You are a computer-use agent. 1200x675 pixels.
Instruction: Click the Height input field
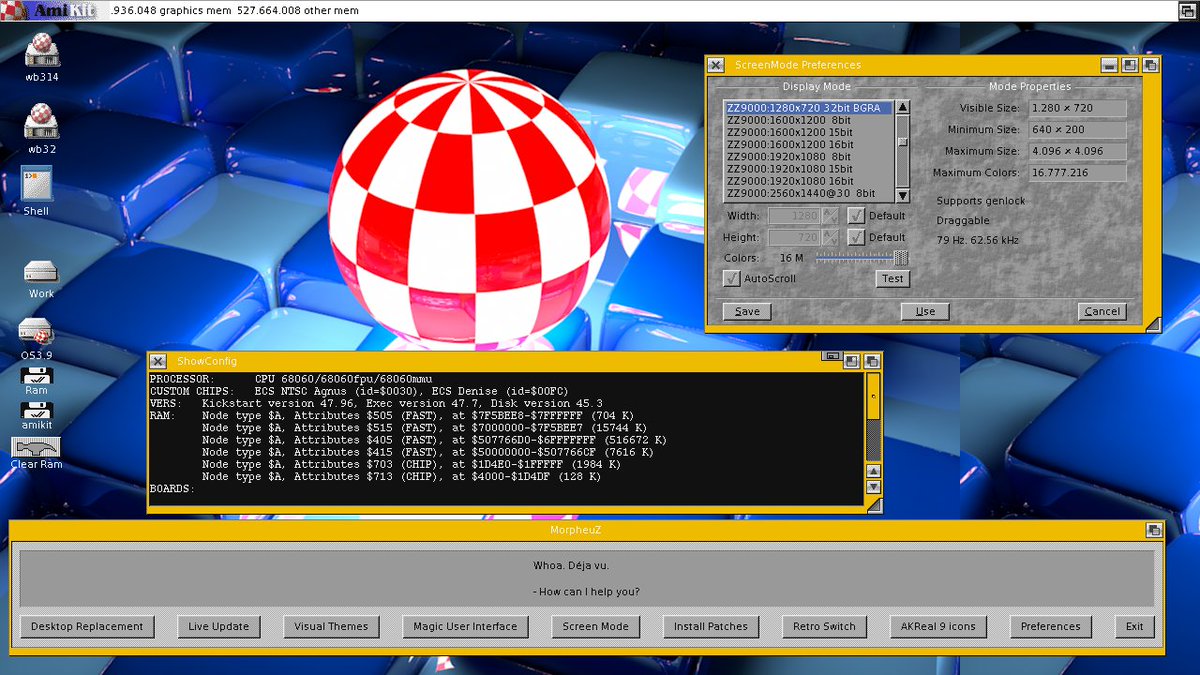795,237
